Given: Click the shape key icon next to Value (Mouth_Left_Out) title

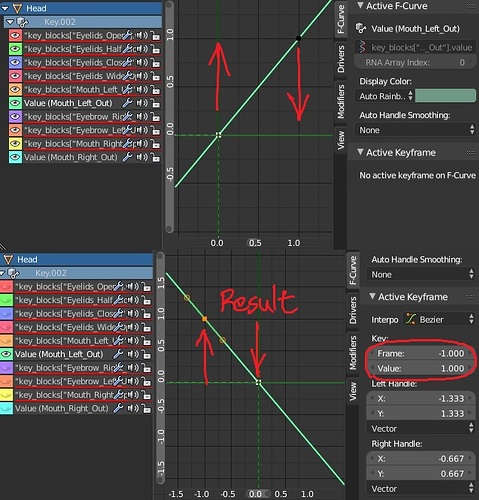Looking at the screenshot, I should 361,29.
